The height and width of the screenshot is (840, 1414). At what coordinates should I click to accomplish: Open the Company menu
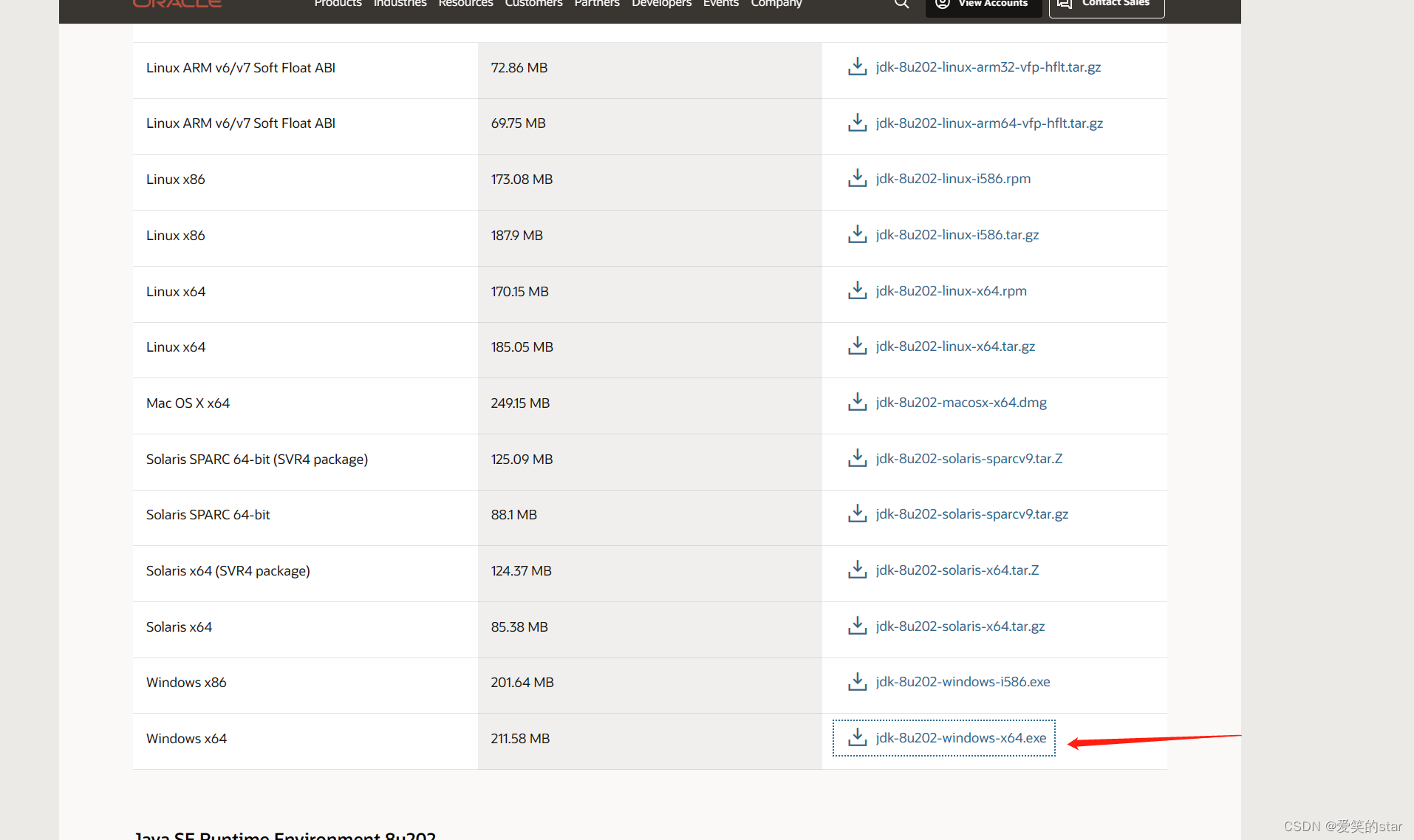pyautogui.click(x=776, y=4)
